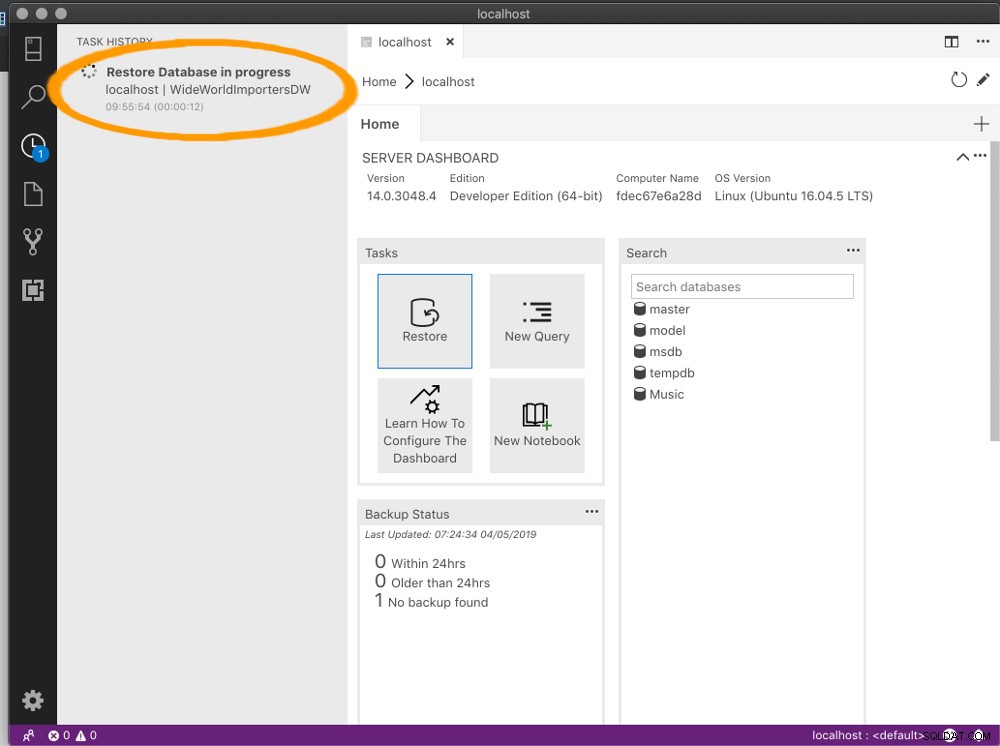This screenshot has height=746, width=1000.
Task: Open the Servers view in activity bar
Action: [33, 48]
